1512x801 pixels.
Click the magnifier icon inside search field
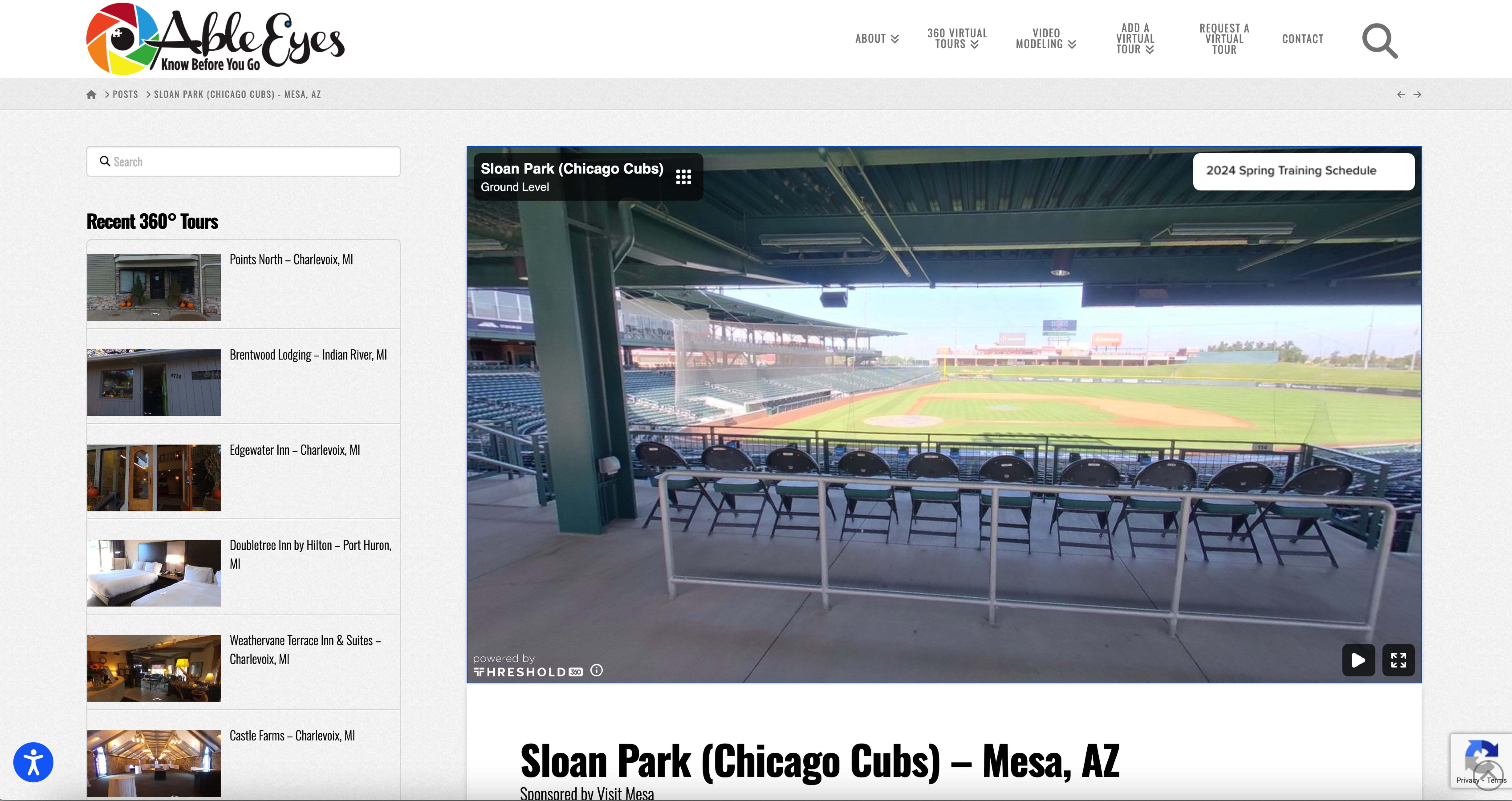coord(105,161)
